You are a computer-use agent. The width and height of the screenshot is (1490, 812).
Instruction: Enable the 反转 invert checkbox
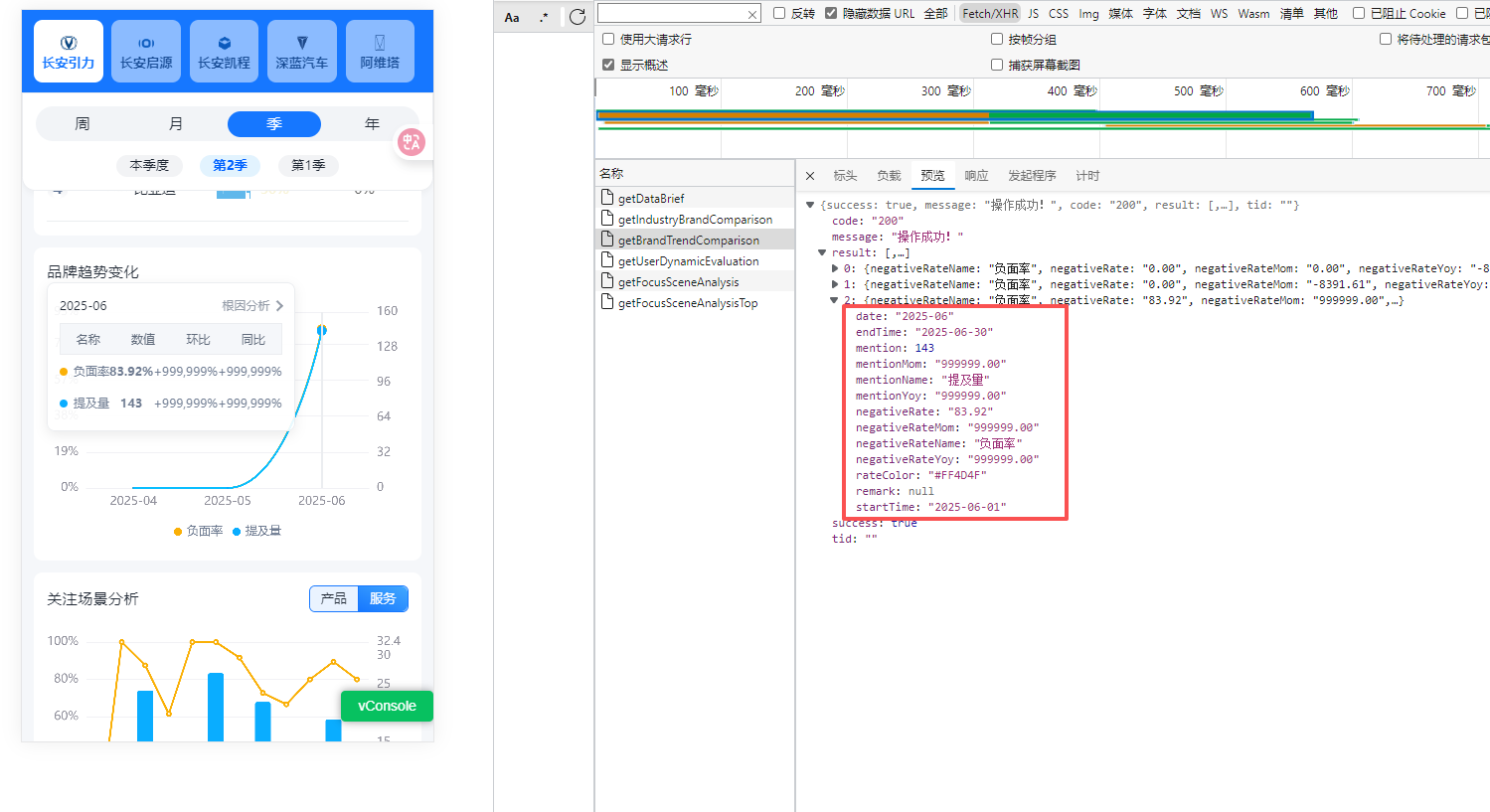[779, 14]
